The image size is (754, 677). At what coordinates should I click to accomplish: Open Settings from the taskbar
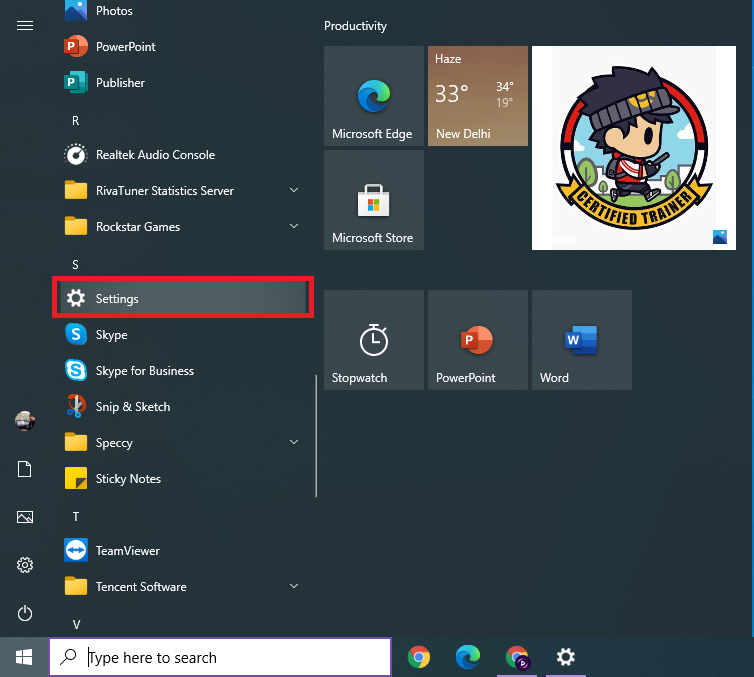pos(566,657)
